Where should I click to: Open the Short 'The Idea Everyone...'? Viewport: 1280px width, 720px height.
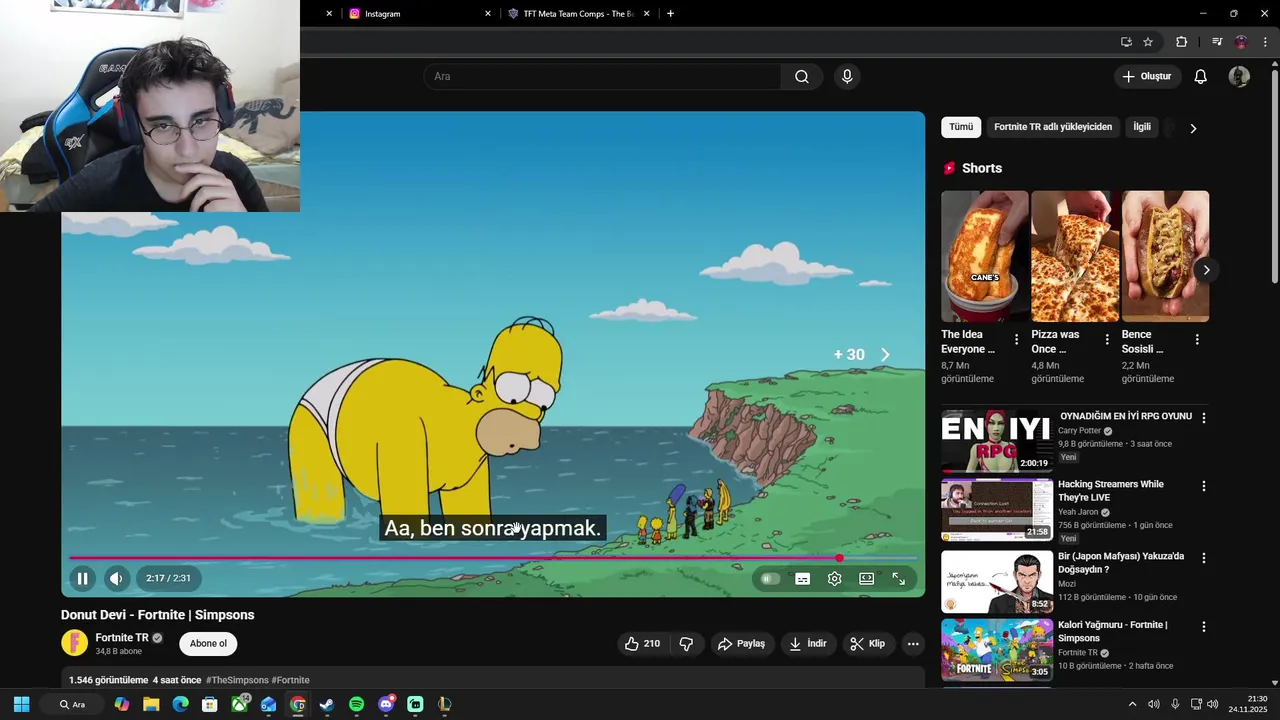click(x=984, y=256)
